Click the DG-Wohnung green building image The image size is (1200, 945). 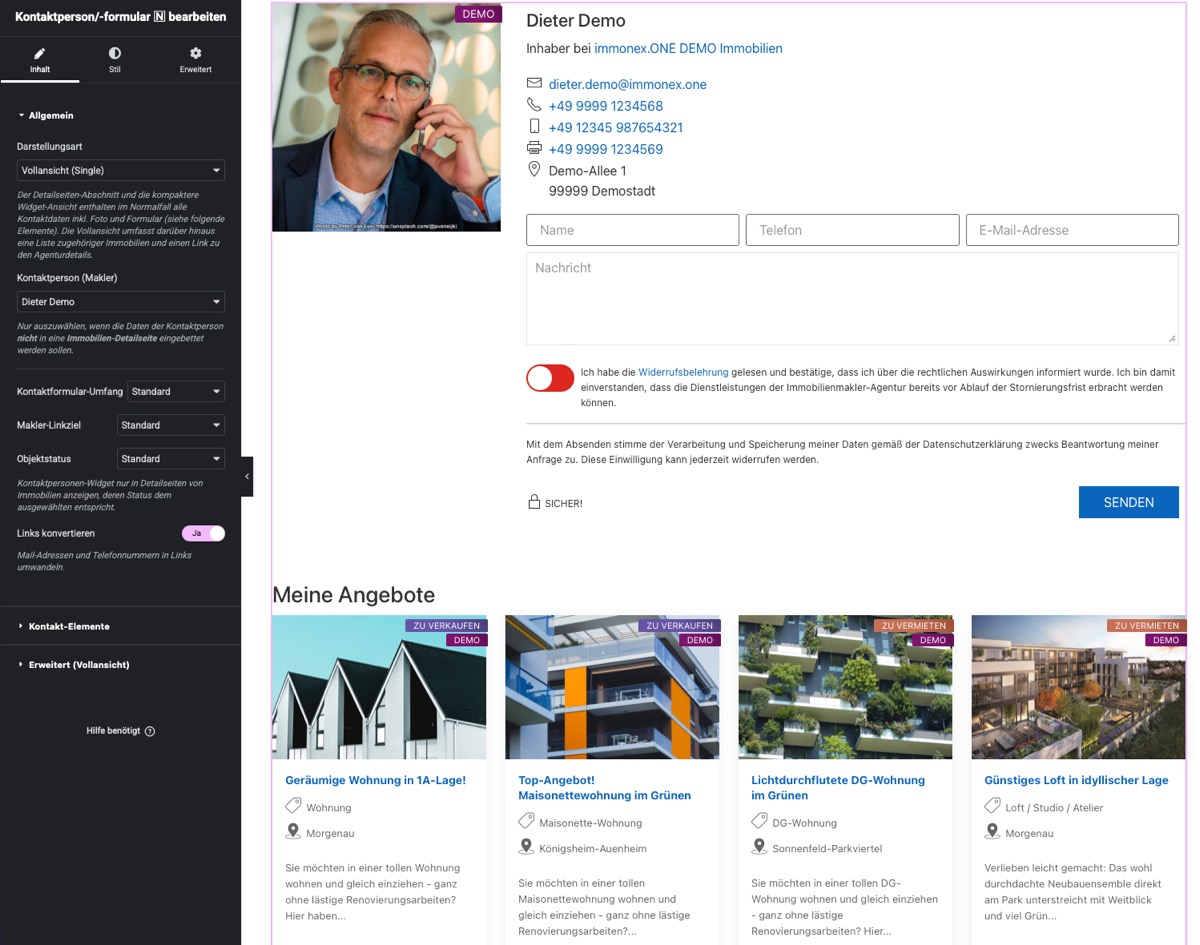(x=846, y=687)
